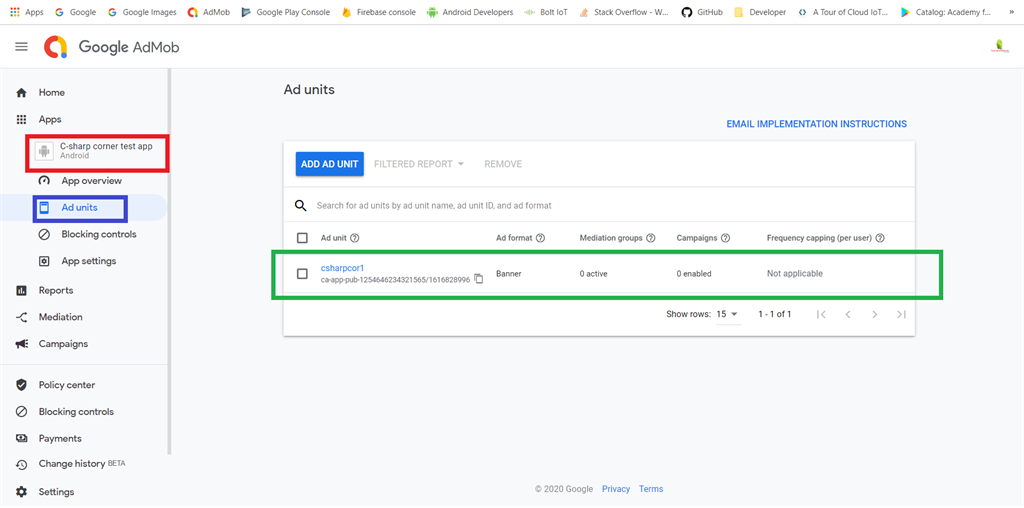1024x508 pixels.
Task: Open Home in the sidebar
Action: point(52,93)
